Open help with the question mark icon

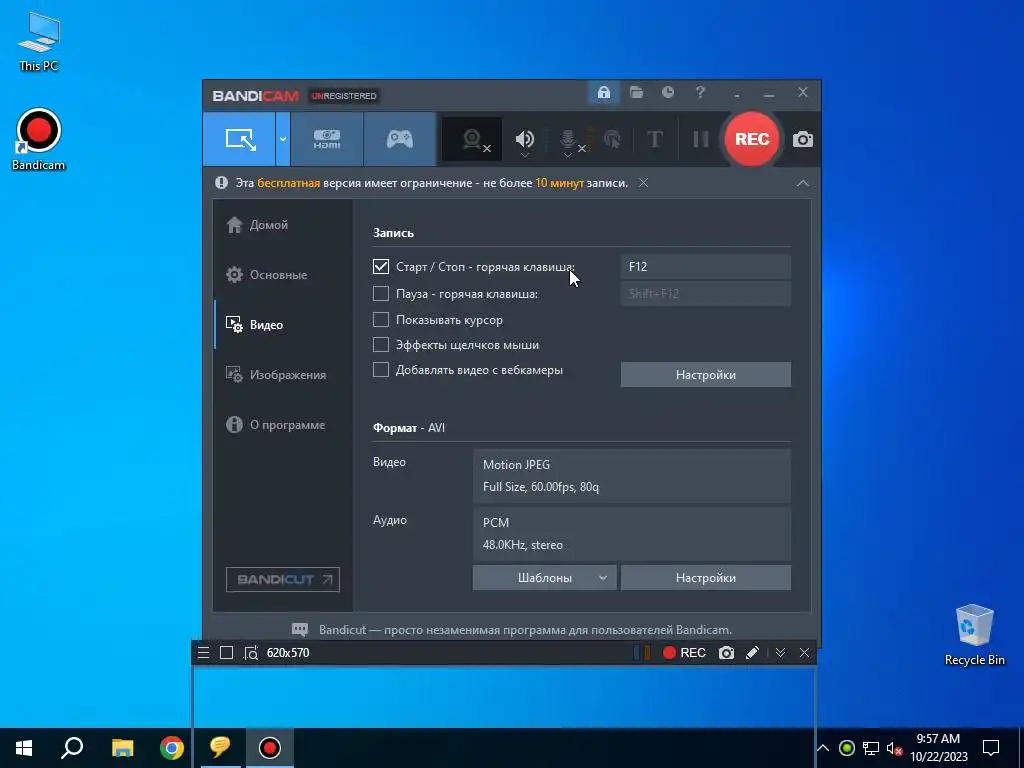[x=700, y=93]
